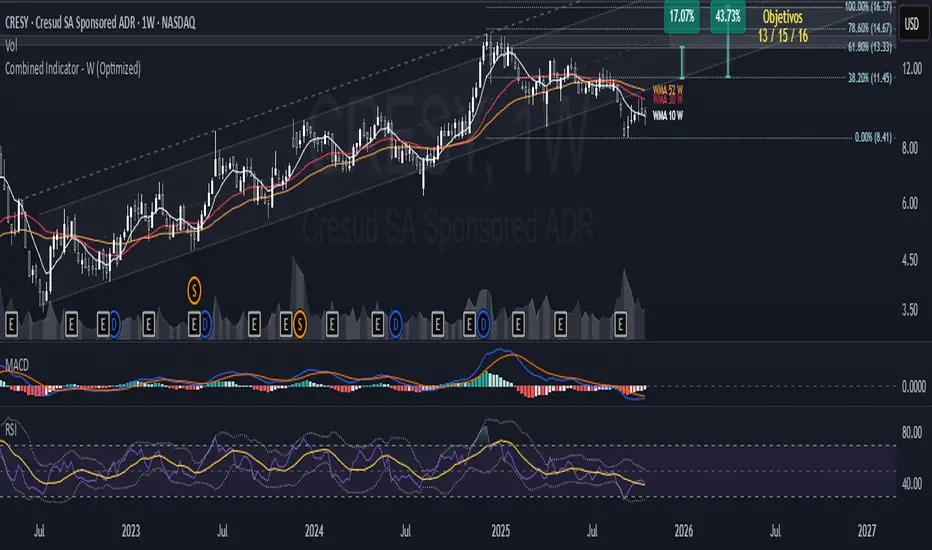This screenshot has width=932, height=550.
Task: Click the 0.0000 MACD scale value
Action: tap(914, 387)
